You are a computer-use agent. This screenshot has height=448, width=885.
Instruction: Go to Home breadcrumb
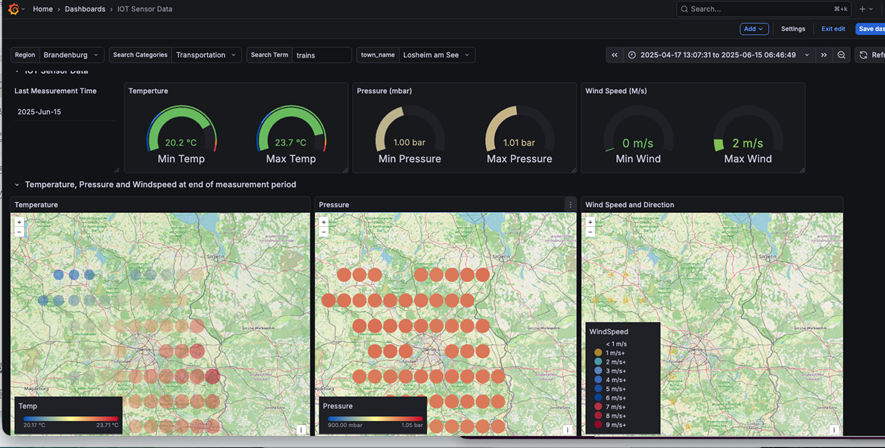click(42, 9)
